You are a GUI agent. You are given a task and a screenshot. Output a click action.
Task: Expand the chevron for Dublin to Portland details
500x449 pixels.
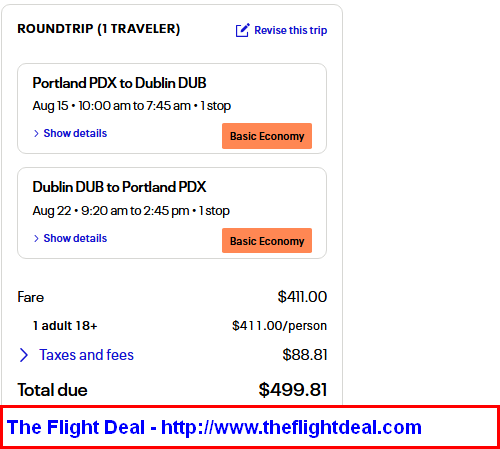(x=36, y=238)
